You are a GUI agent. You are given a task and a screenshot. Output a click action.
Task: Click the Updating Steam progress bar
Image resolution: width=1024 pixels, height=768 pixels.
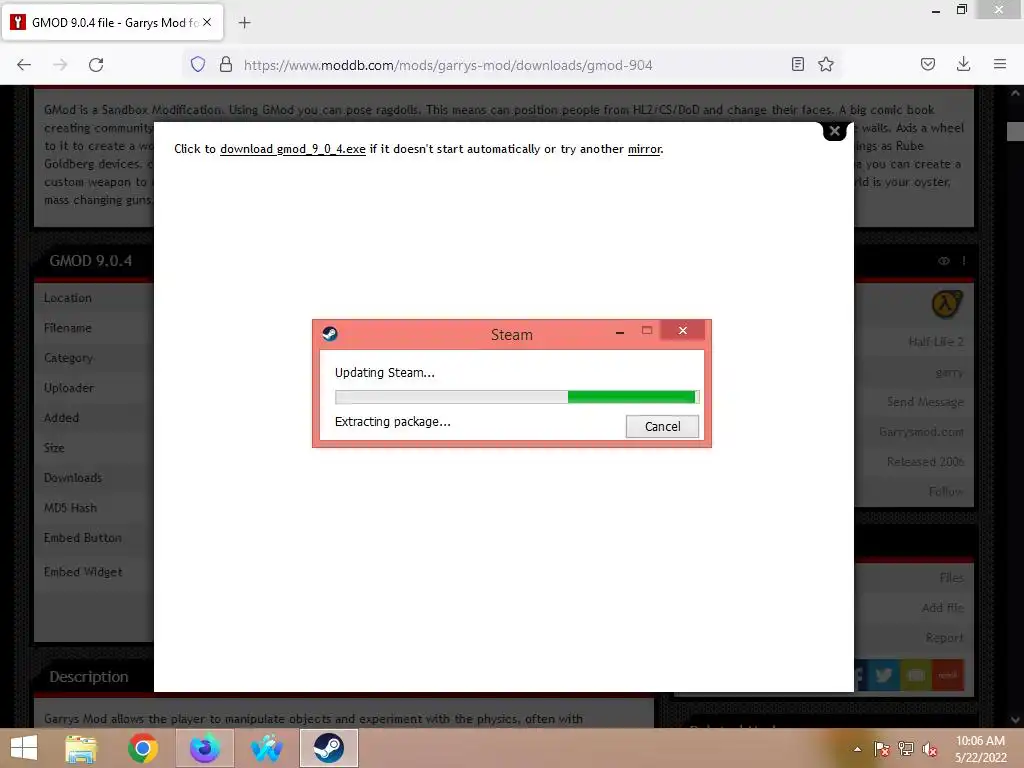pyautogui.click(x=517, y=396)
